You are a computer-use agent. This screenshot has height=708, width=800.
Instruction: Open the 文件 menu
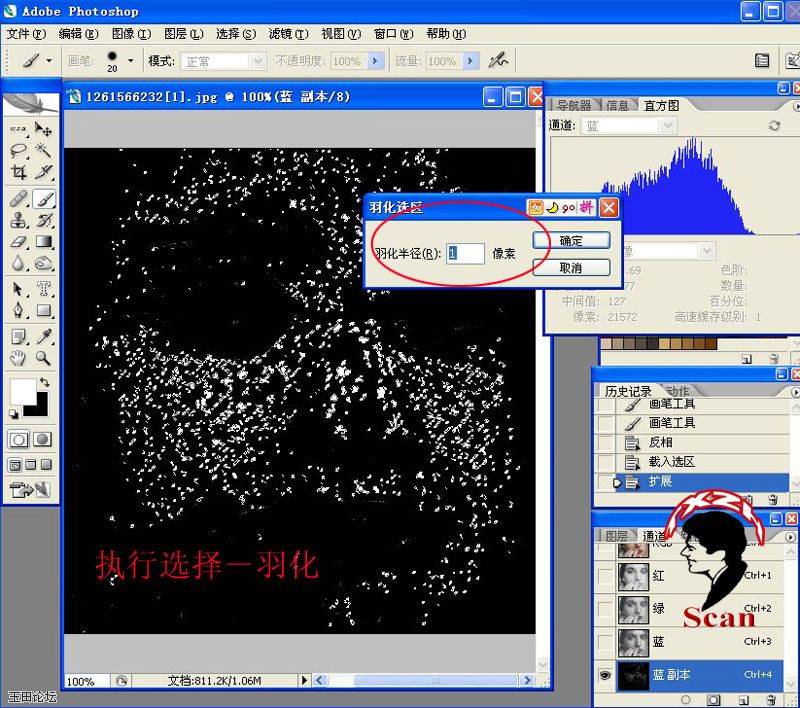tap(26, 34)
